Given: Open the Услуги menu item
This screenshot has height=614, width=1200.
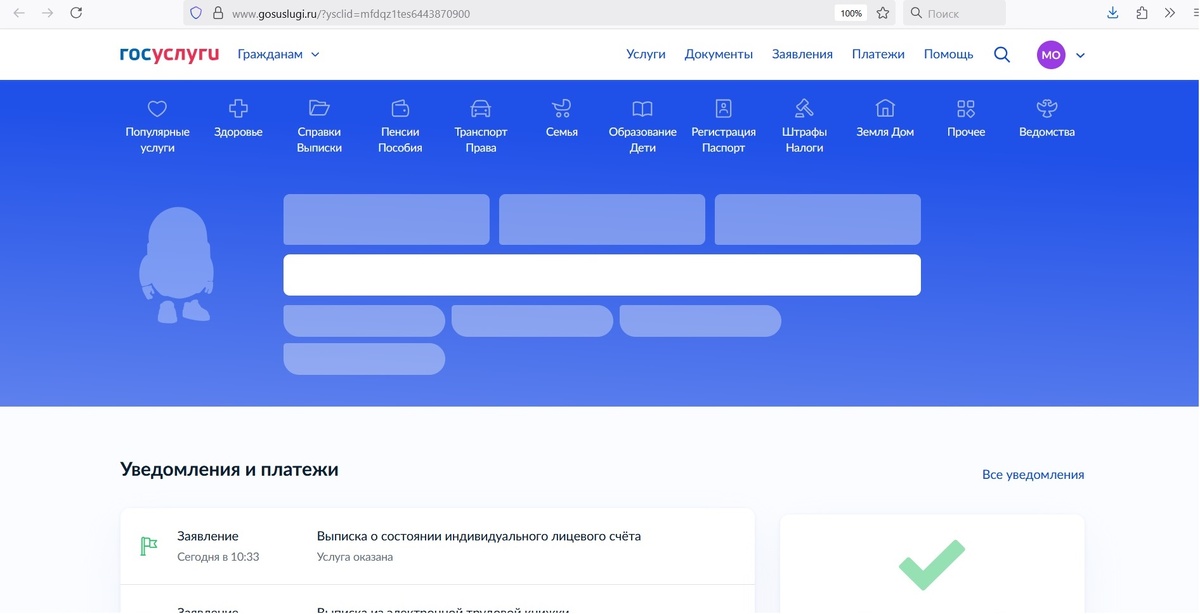Looking at the screenshot, I should pos(646,55).
